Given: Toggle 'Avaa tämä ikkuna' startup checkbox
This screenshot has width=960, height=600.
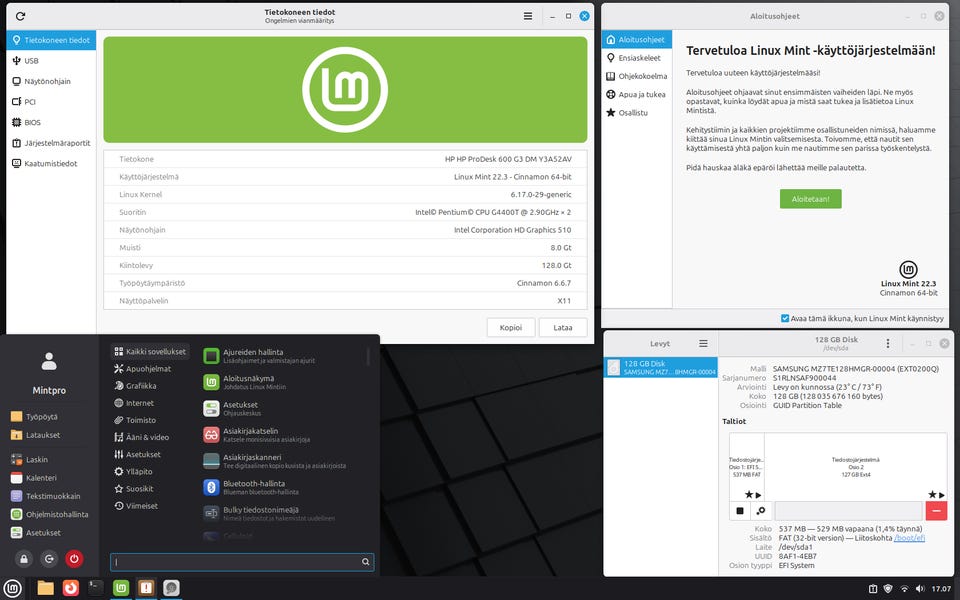Looking at the screenshot, I should click(x=785, y=318).
